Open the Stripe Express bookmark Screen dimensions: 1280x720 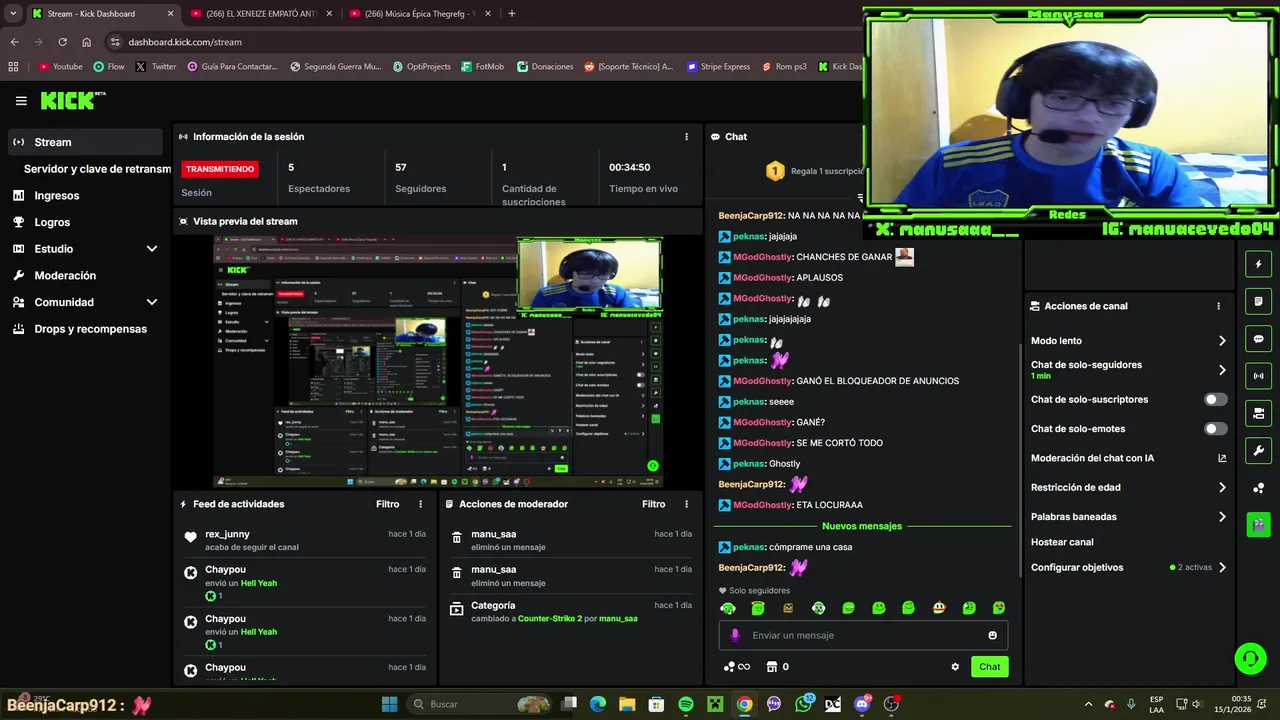point(717,67)
